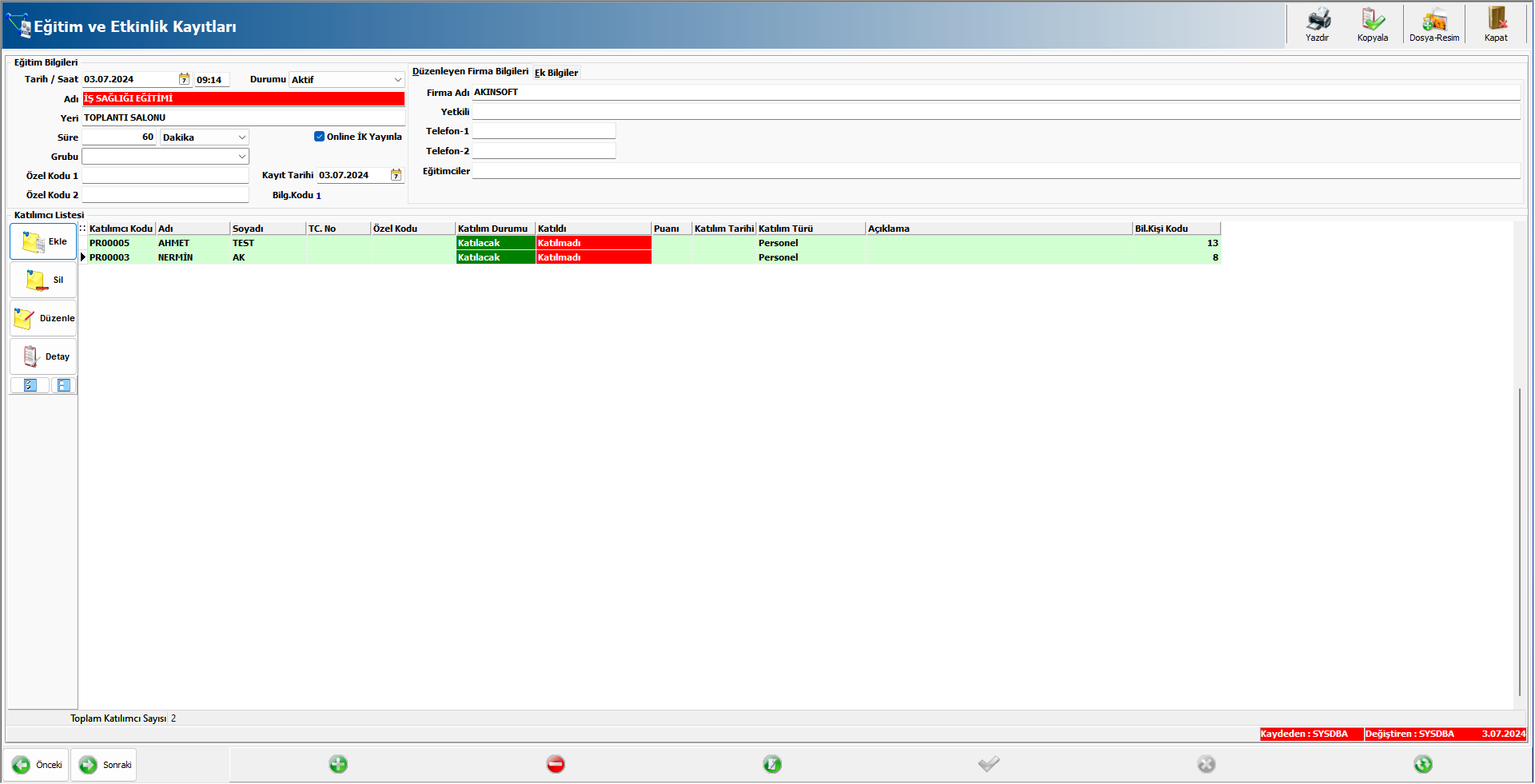Click the green plus add-record icon
Image resolution: width=1535 pixels, height=784 pixels.
338,764
